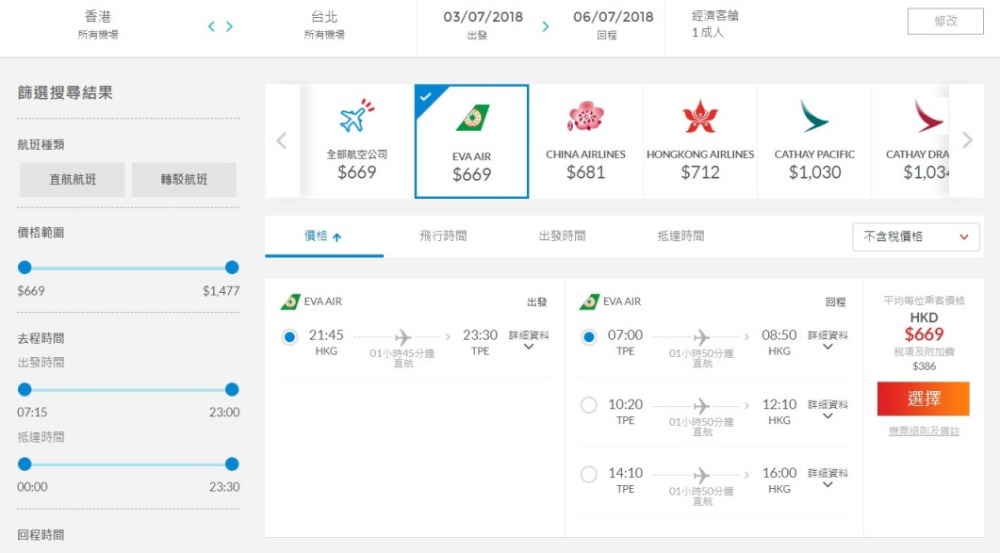
Task: Click the 經濟客艙 1成人 cabin and passengers text
Action: pyautogui.click(x=715, y=24)
